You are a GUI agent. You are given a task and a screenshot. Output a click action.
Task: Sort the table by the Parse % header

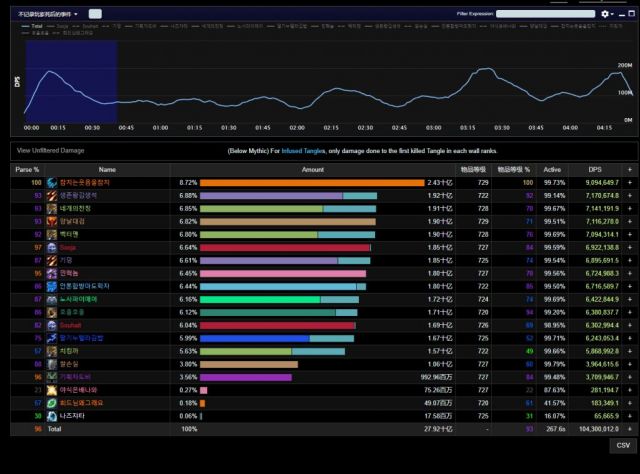coord(28,170)
